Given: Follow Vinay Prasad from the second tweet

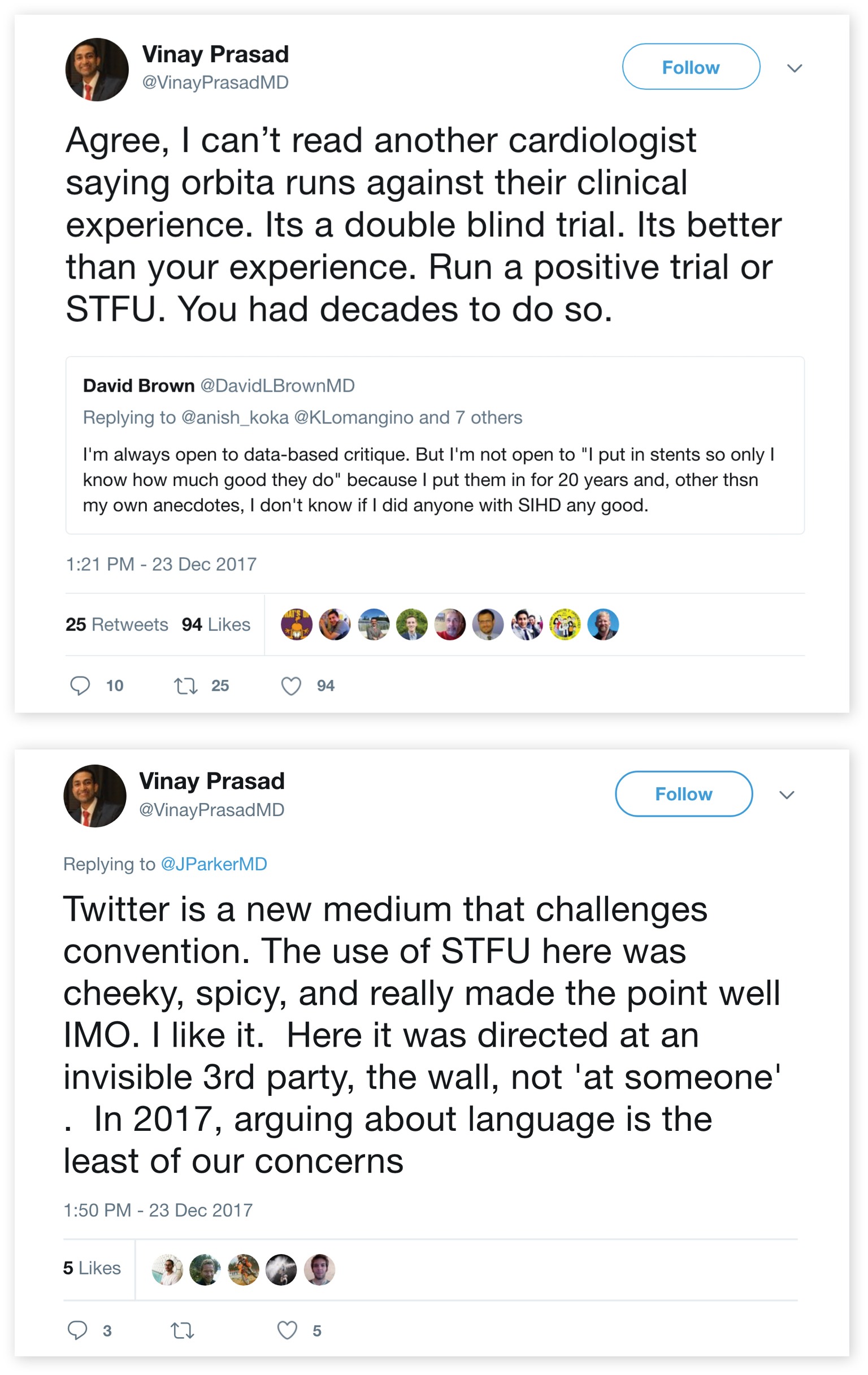Looking at the screenshot, I should pos(683,793).
